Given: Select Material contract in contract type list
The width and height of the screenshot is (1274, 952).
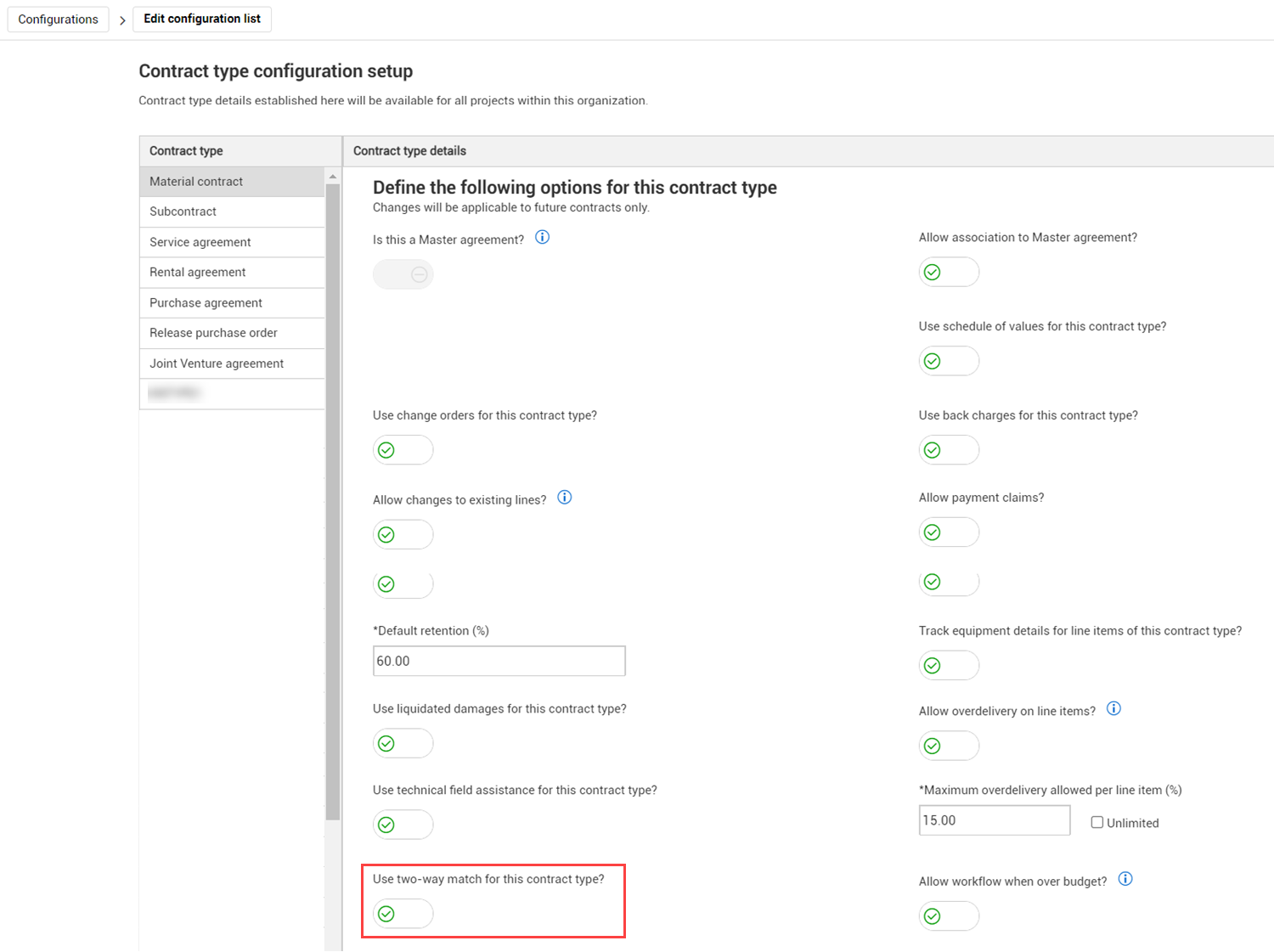Looking at the screenshot, I should pos(232,182).
